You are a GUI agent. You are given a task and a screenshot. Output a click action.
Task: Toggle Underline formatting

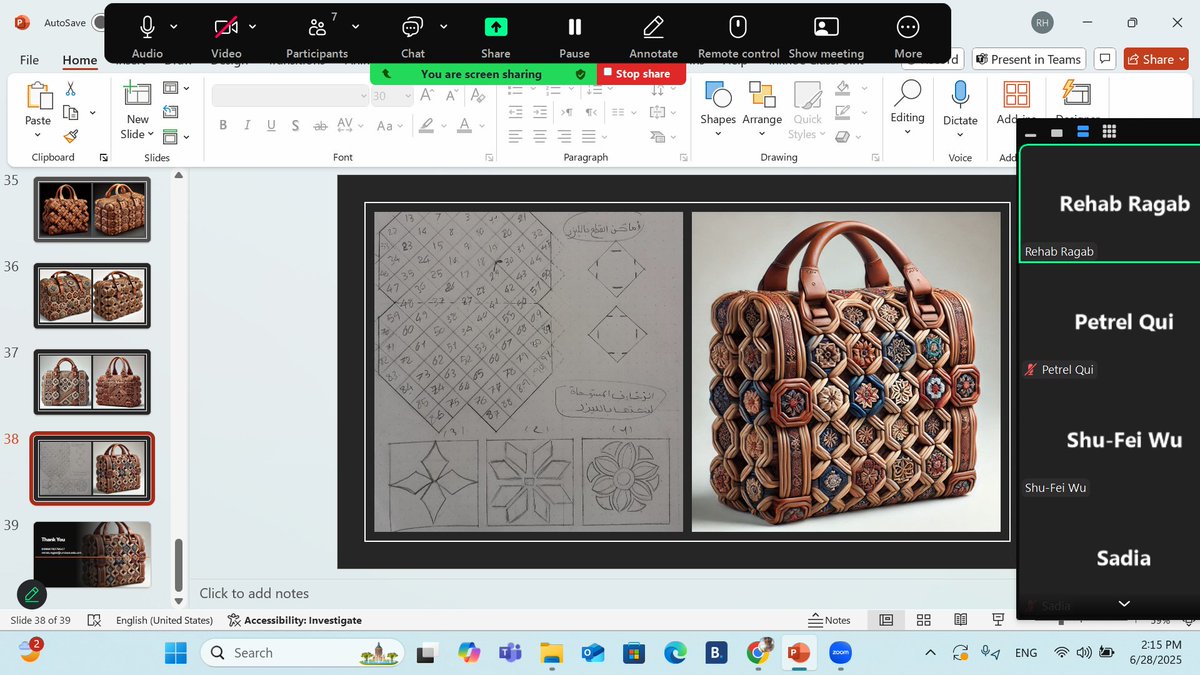271,125
